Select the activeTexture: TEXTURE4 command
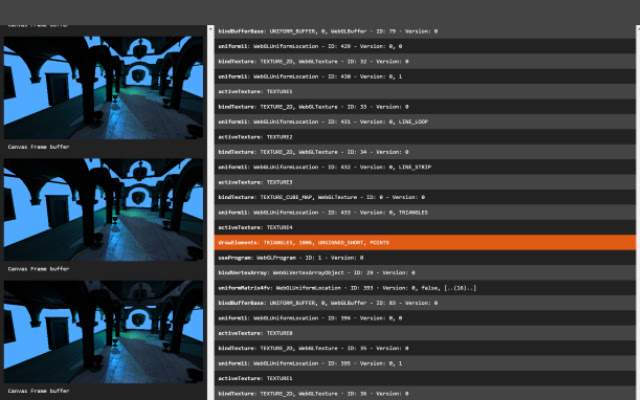Image resolution: width=640 pixels, height=400 pixels. coord(425,227)
